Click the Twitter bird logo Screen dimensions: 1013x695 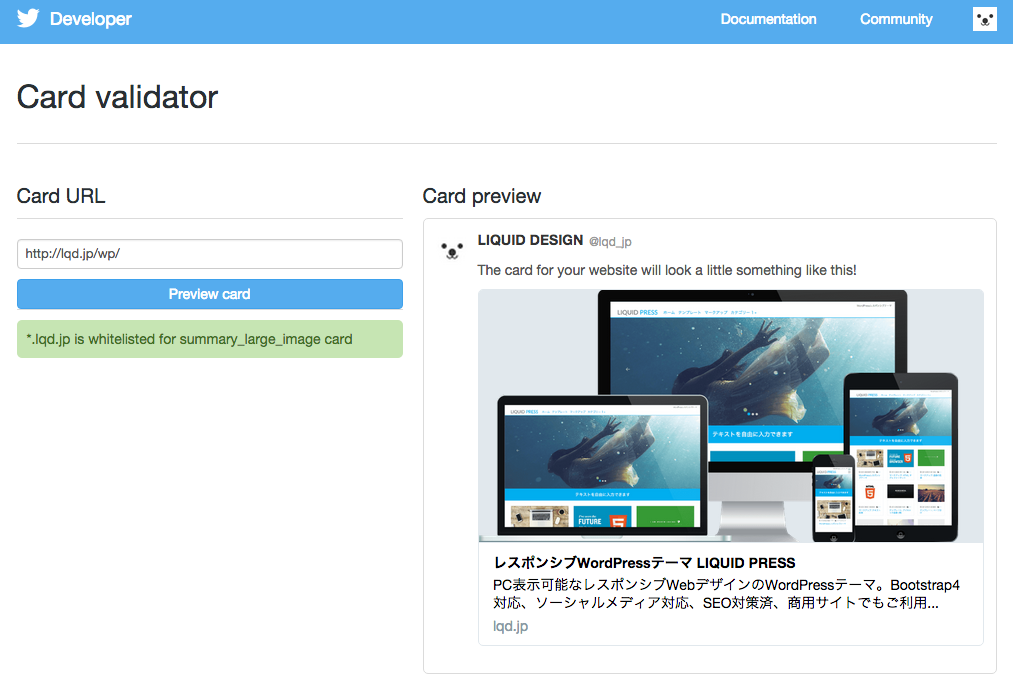point(28,18)
